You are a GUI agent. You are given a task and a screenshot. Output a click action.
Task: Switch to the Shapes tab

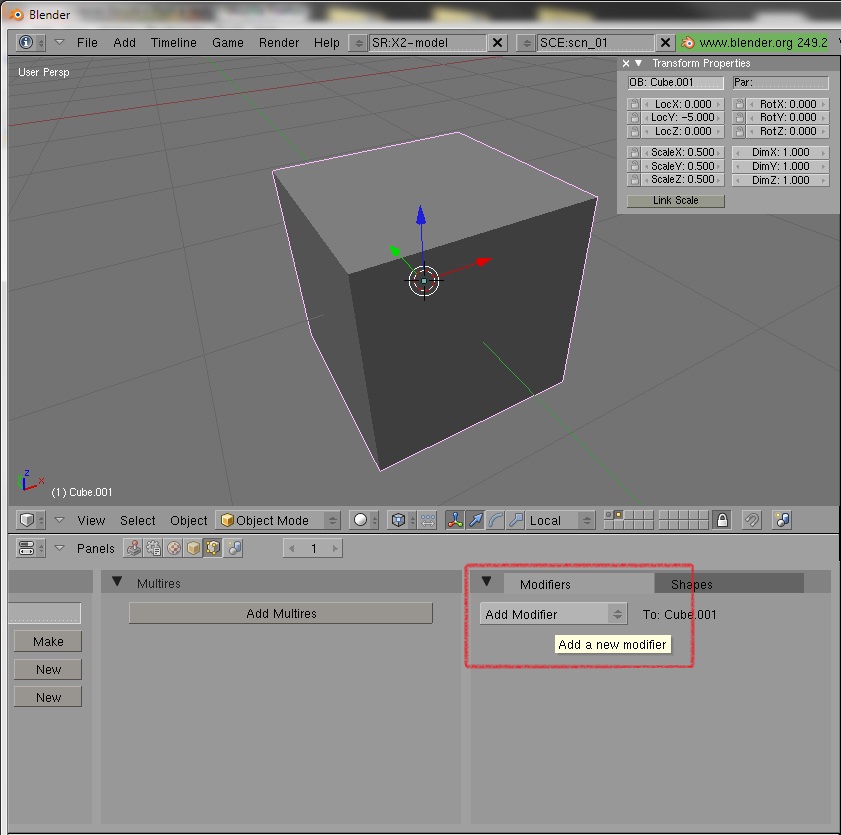click(692, 584)
